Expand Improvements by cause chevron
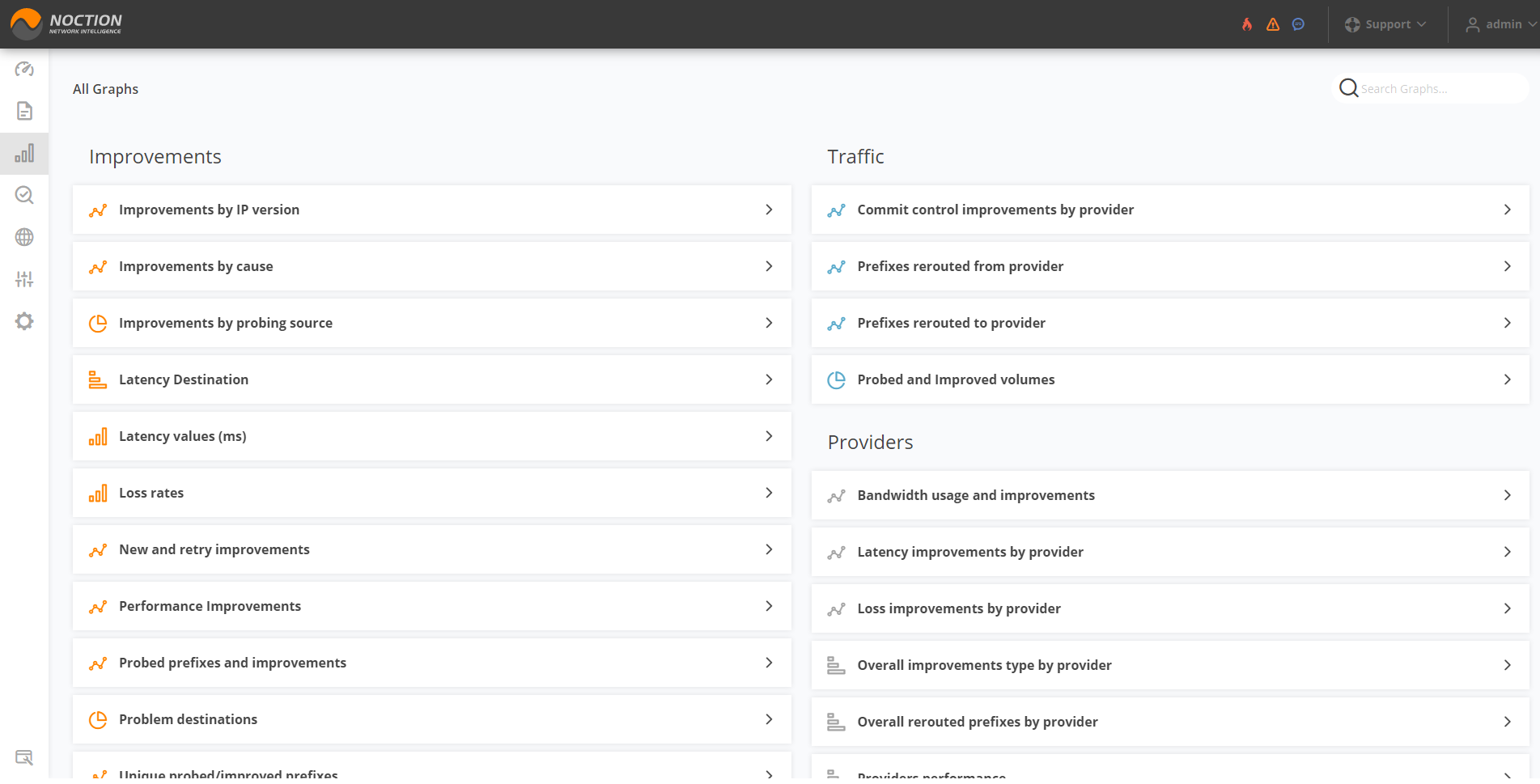 (769, 266)
